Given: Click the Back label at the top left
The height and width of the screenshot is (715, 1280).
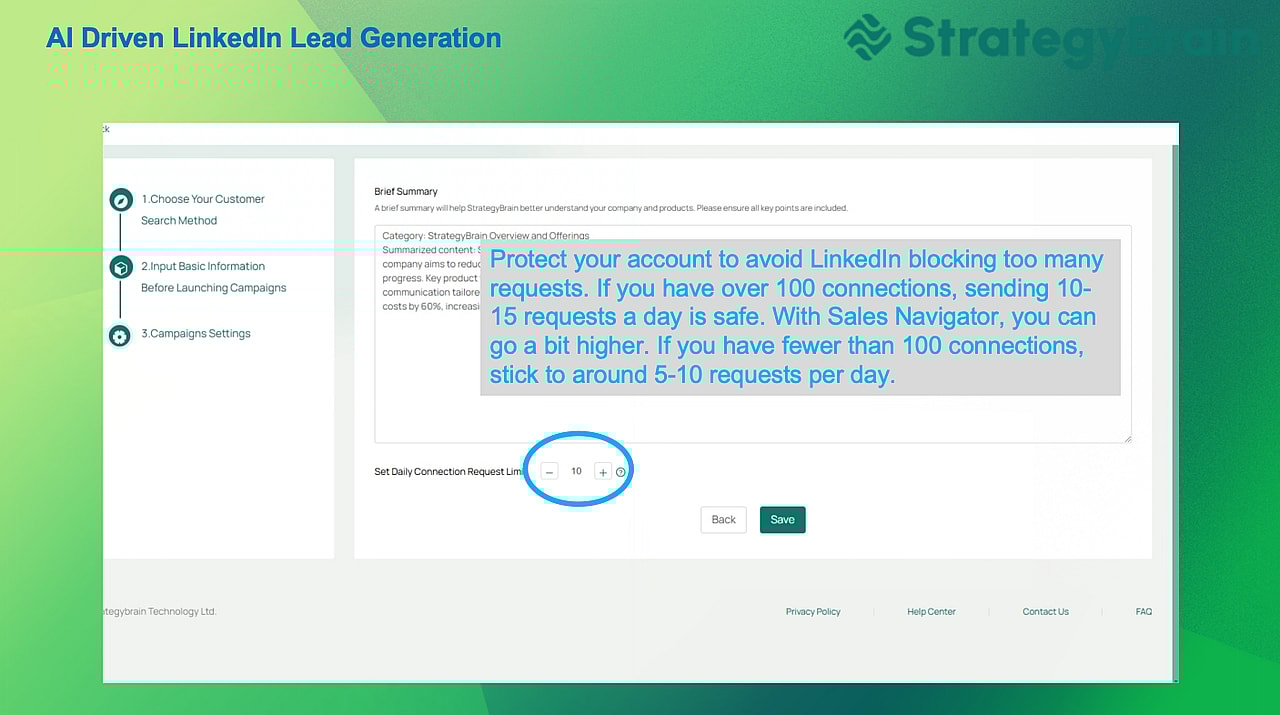Looking at the screenshot, I should [x=104, y=129].
